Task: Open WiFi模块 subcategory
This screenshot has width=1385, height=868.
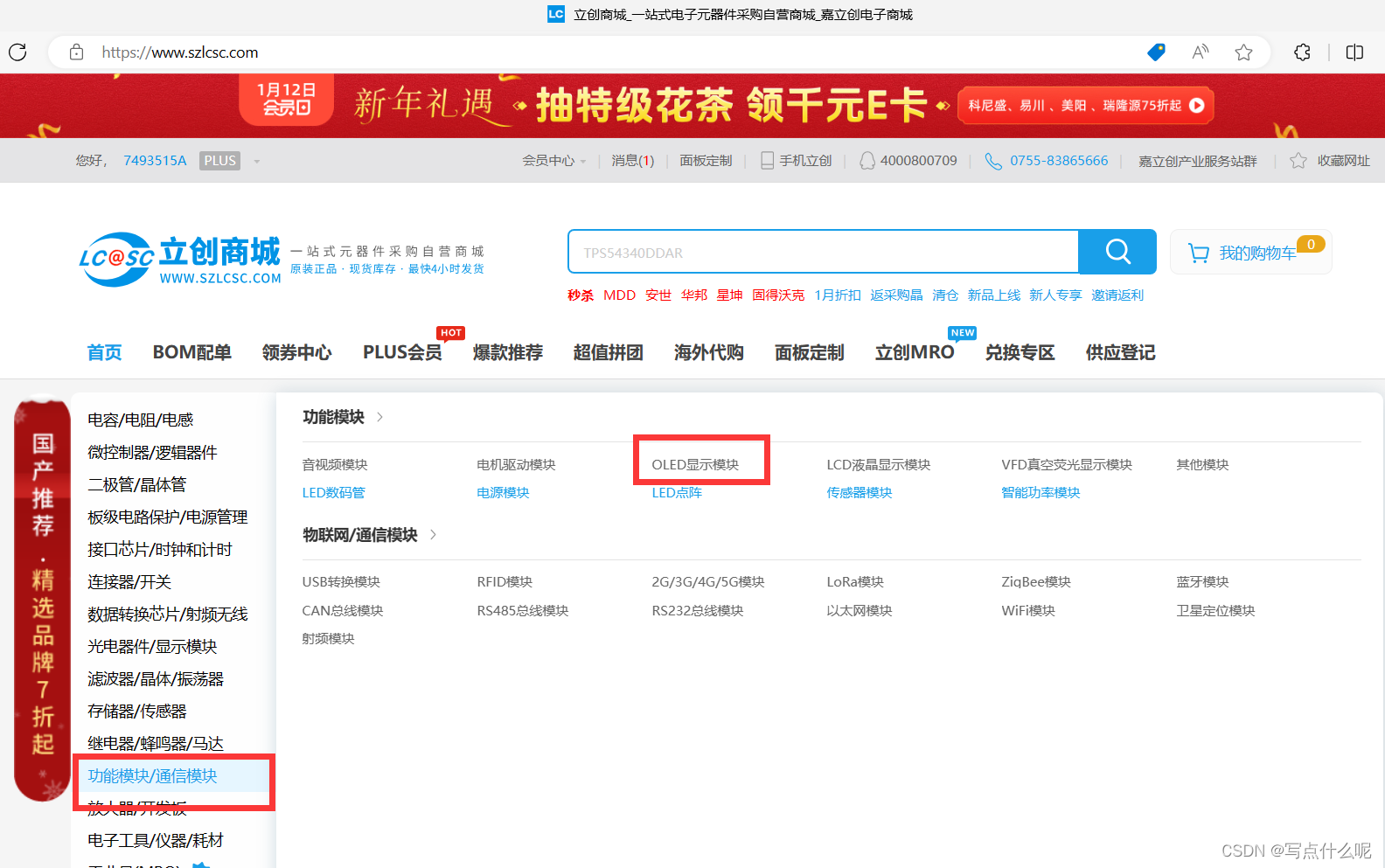Action: (1028, 610)
